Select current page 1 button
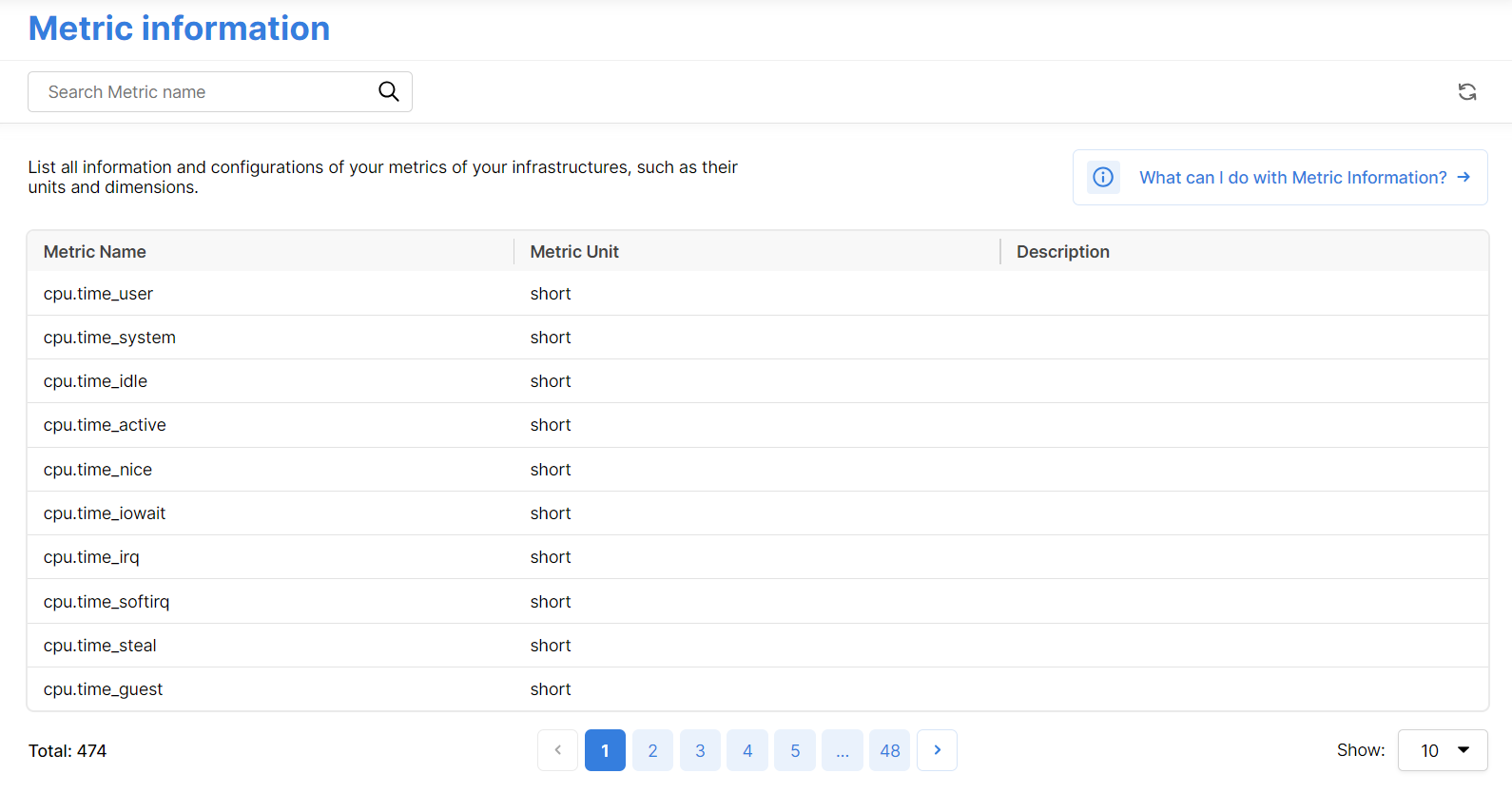 (x=605, y=750)
